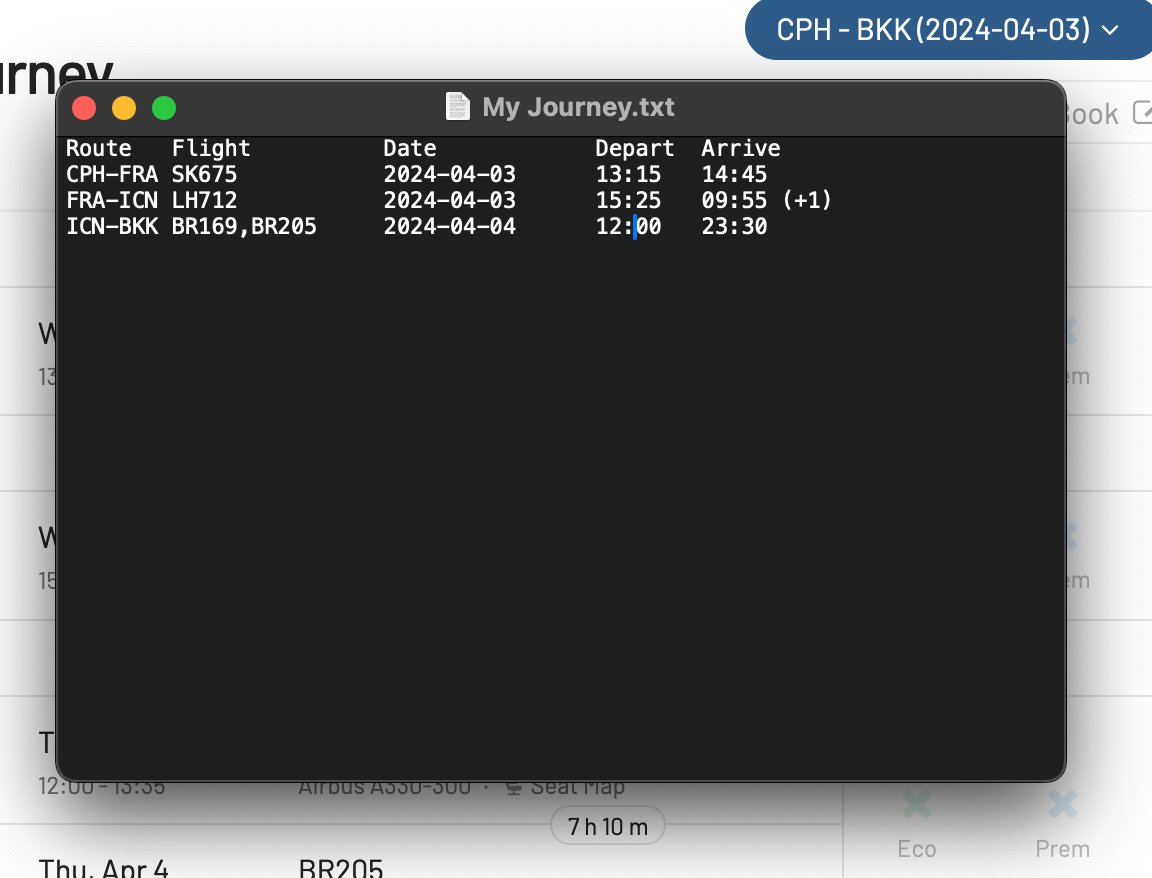Image resolution: width=1152 pixels, height=878 pixels.
Task: Click the Book external link icon
Action: 1141,113
